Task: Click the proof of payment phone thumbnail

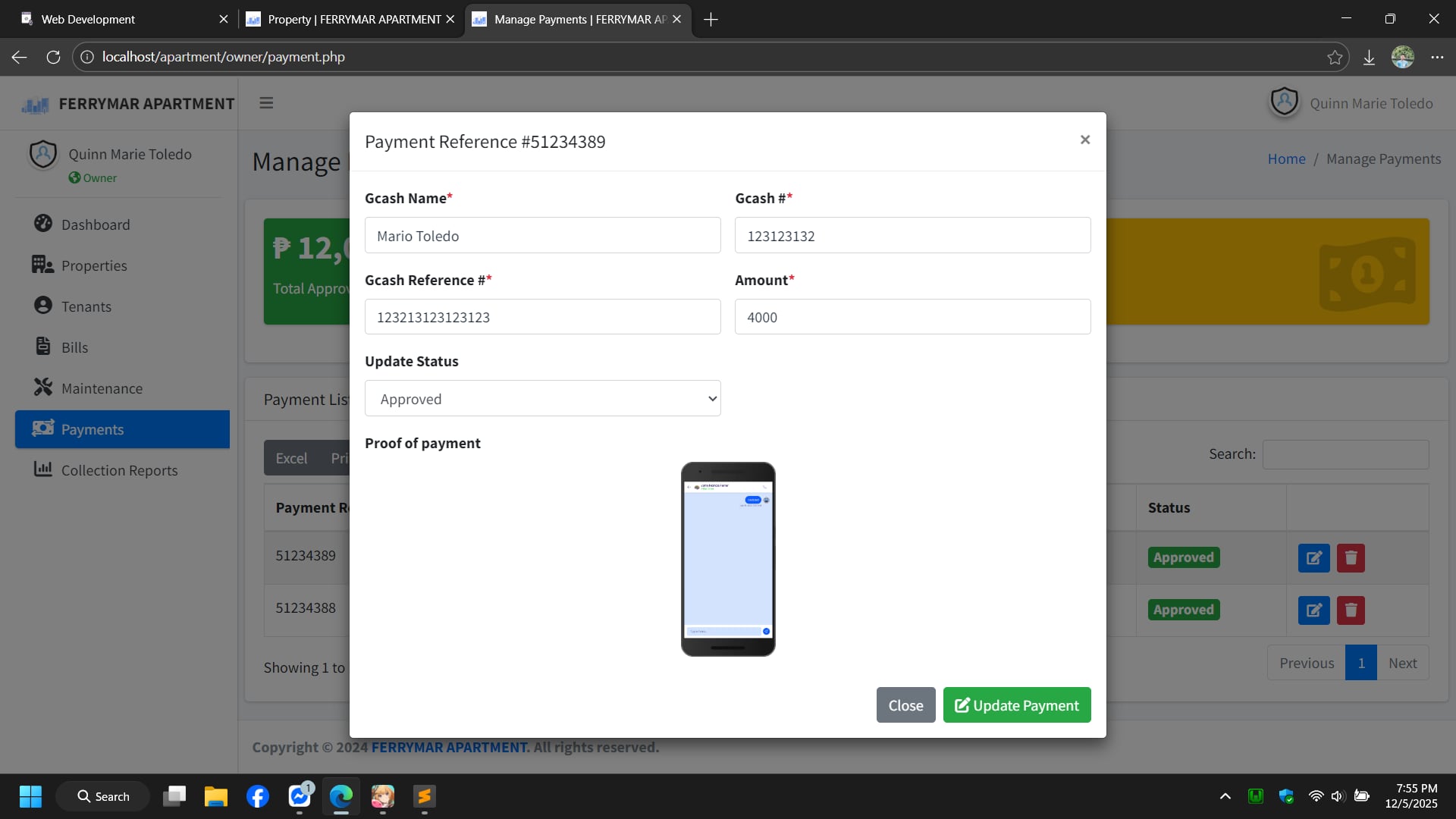Action: (x=727, y=559)
